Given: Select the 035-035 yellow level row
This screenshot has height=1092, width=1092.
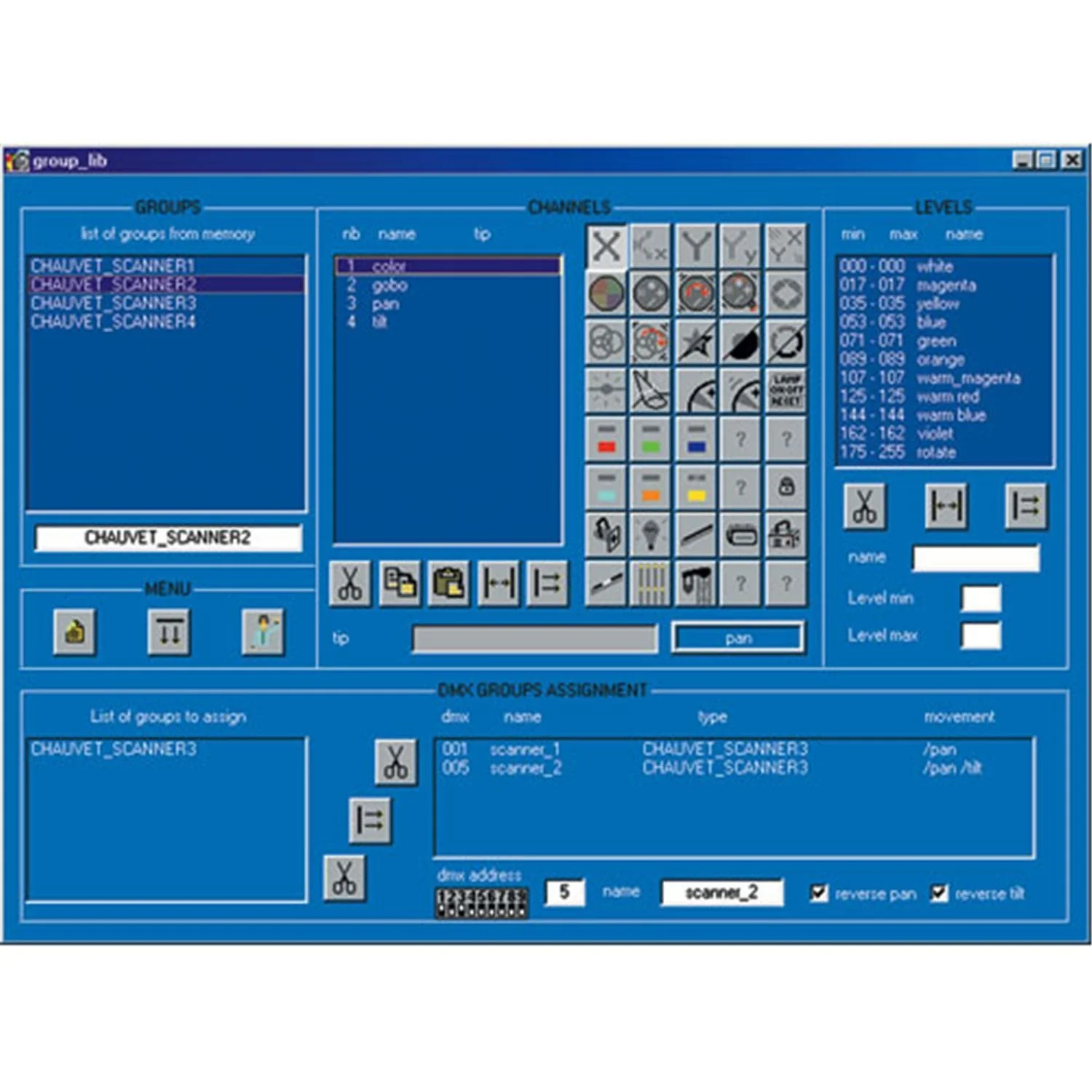Looking at the screenshot, I should [x=943, y=304].
